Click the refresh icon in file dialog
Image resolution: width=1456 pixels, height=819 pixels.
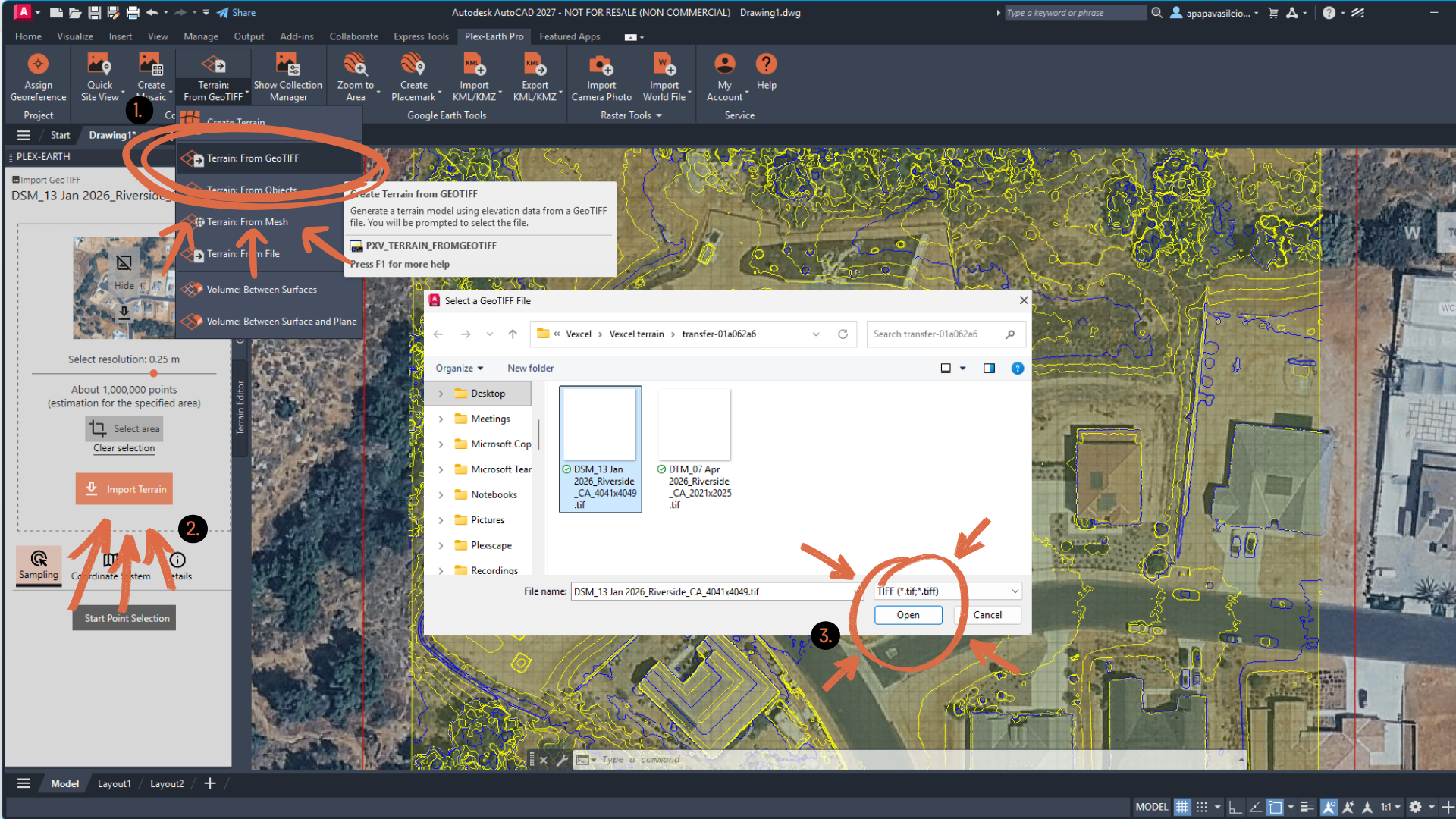843,334
